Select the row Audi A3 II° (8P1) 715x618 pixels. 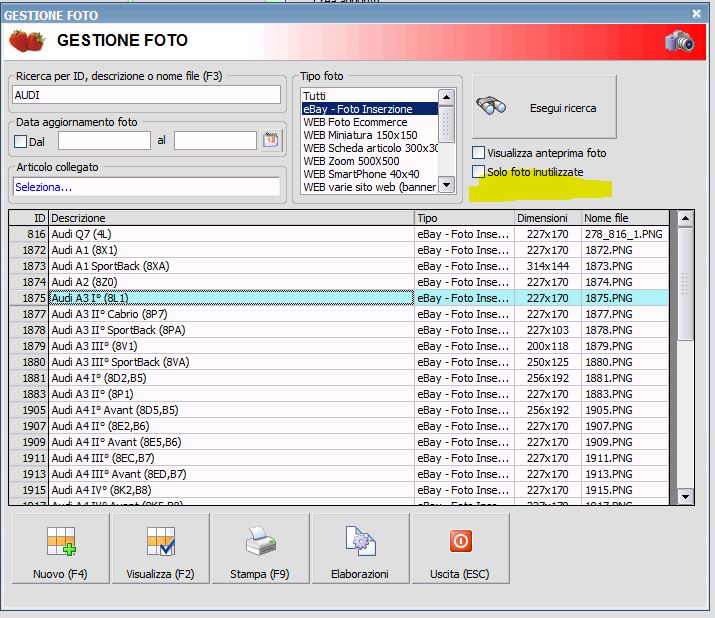(x=339, y=394)
